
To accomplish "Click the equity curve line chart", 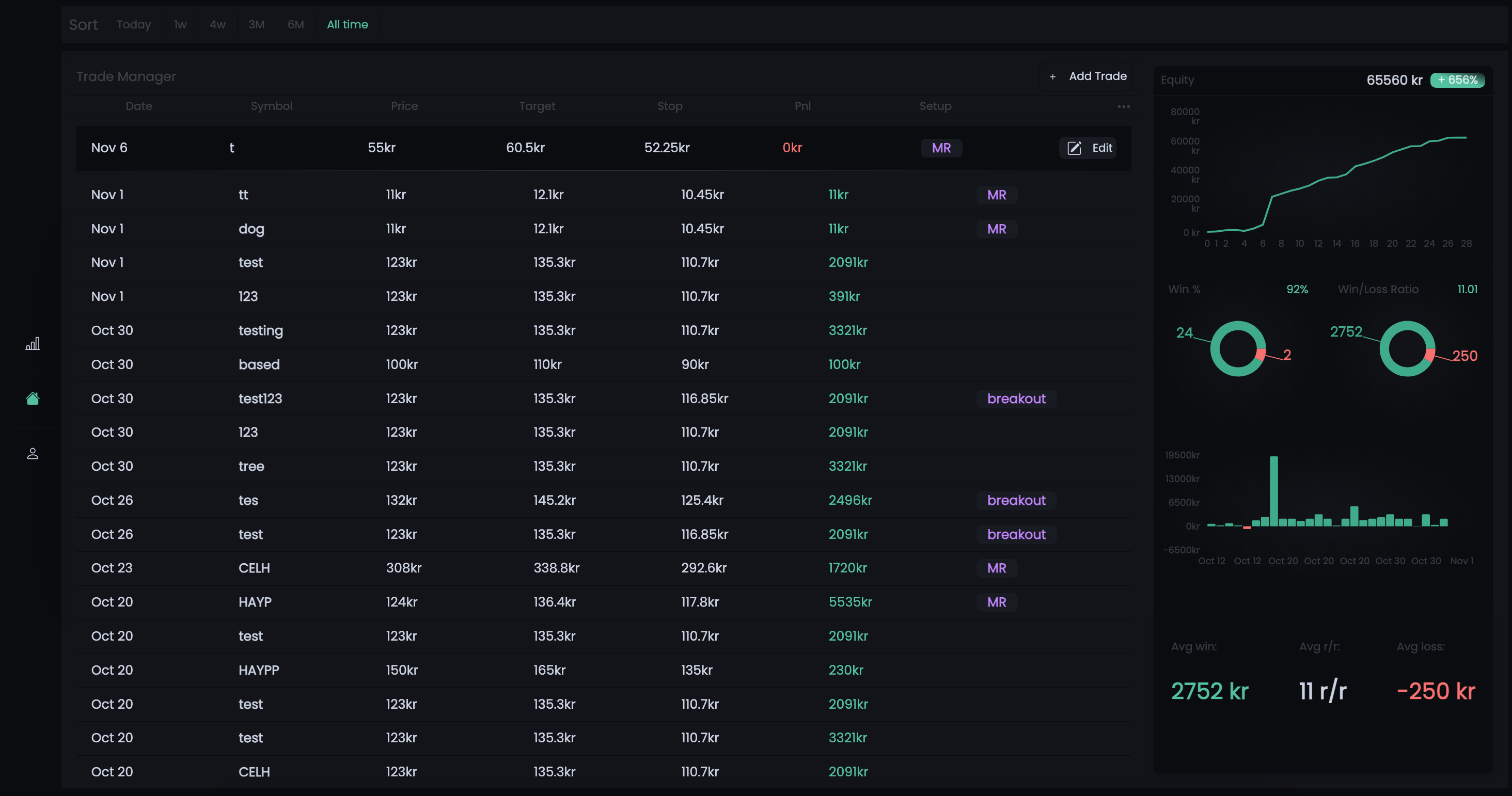I will click(x=1336, y=184).
